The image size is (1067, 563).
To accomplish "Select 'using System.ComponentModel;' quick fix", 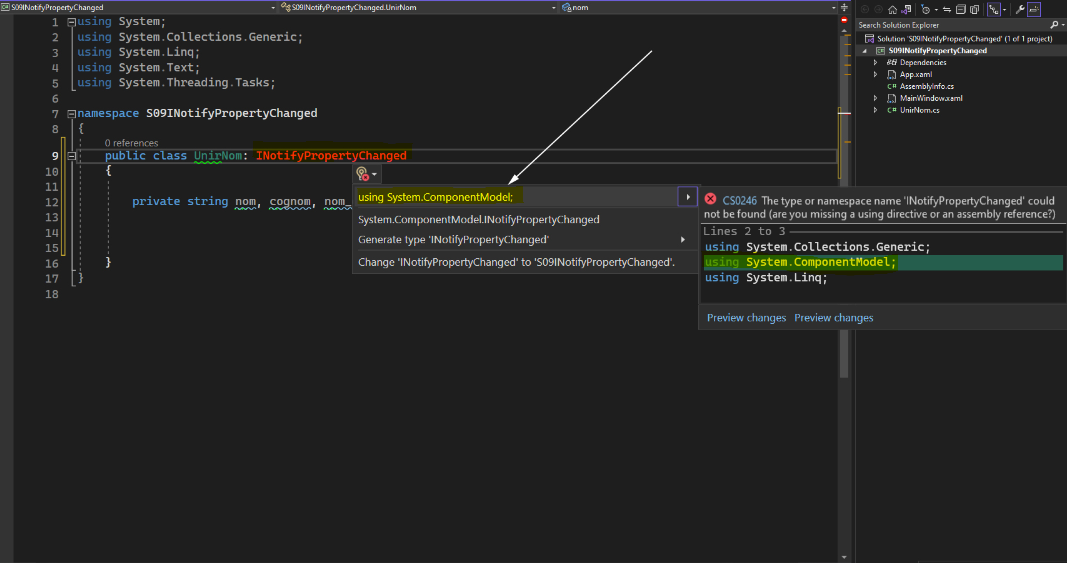I will coord(435,197).
